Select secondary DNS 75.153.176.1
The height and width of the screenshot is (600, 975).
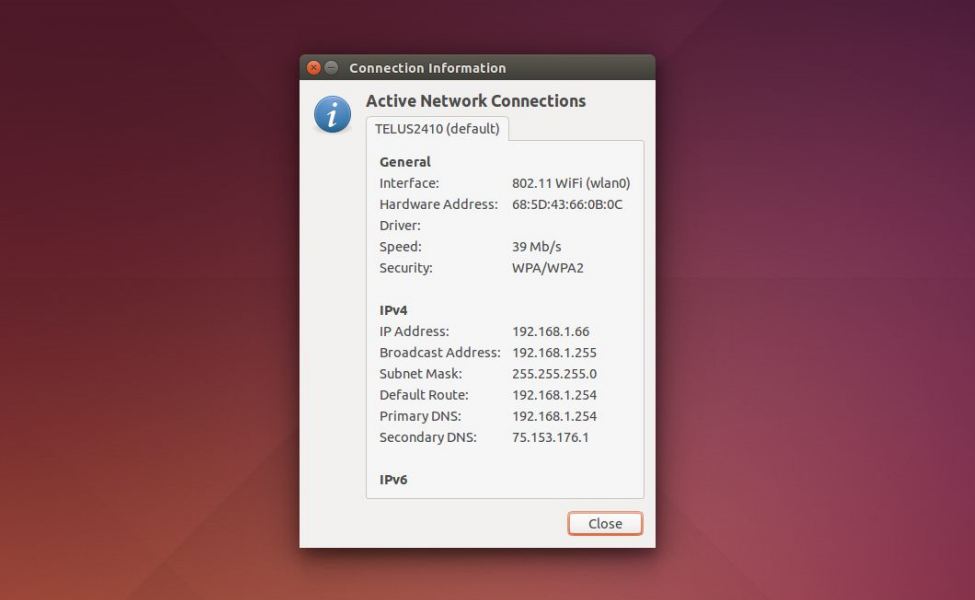coord(550,437)
